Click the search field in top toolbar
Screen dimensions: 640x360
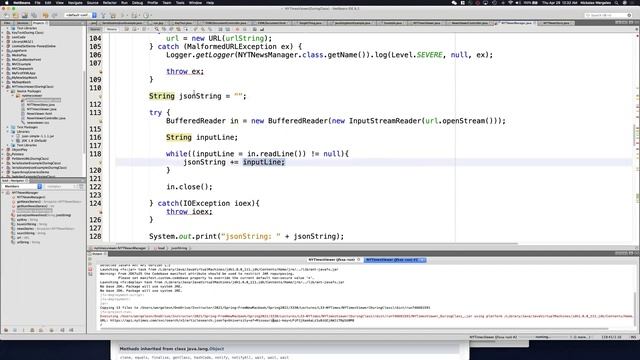(608, 15)
